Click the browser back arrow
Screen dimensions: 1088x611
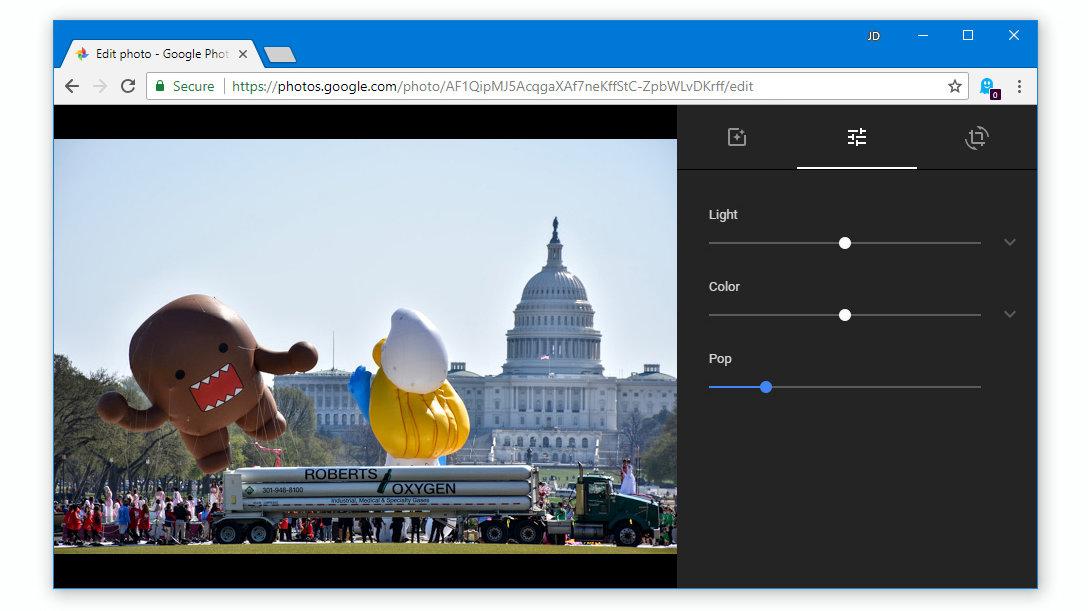[71, 86]
